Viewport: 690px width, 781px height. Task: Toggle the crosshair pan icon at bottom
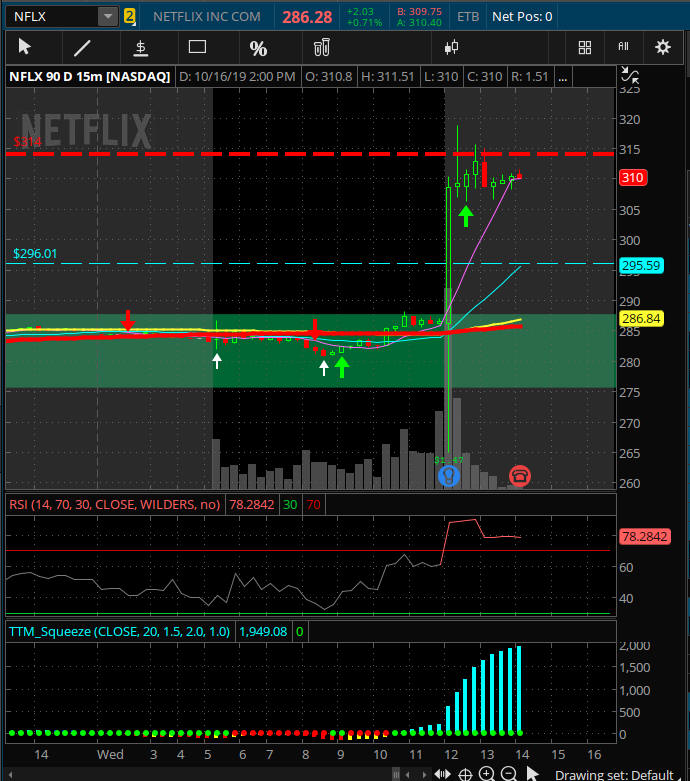point(464,773)
